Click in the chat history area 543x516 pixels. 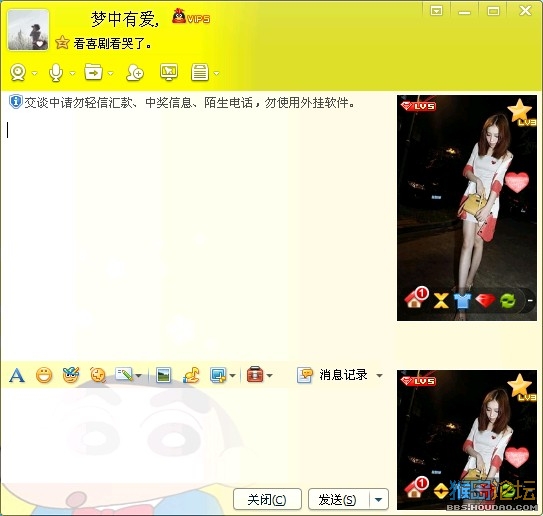coord(197,235)
